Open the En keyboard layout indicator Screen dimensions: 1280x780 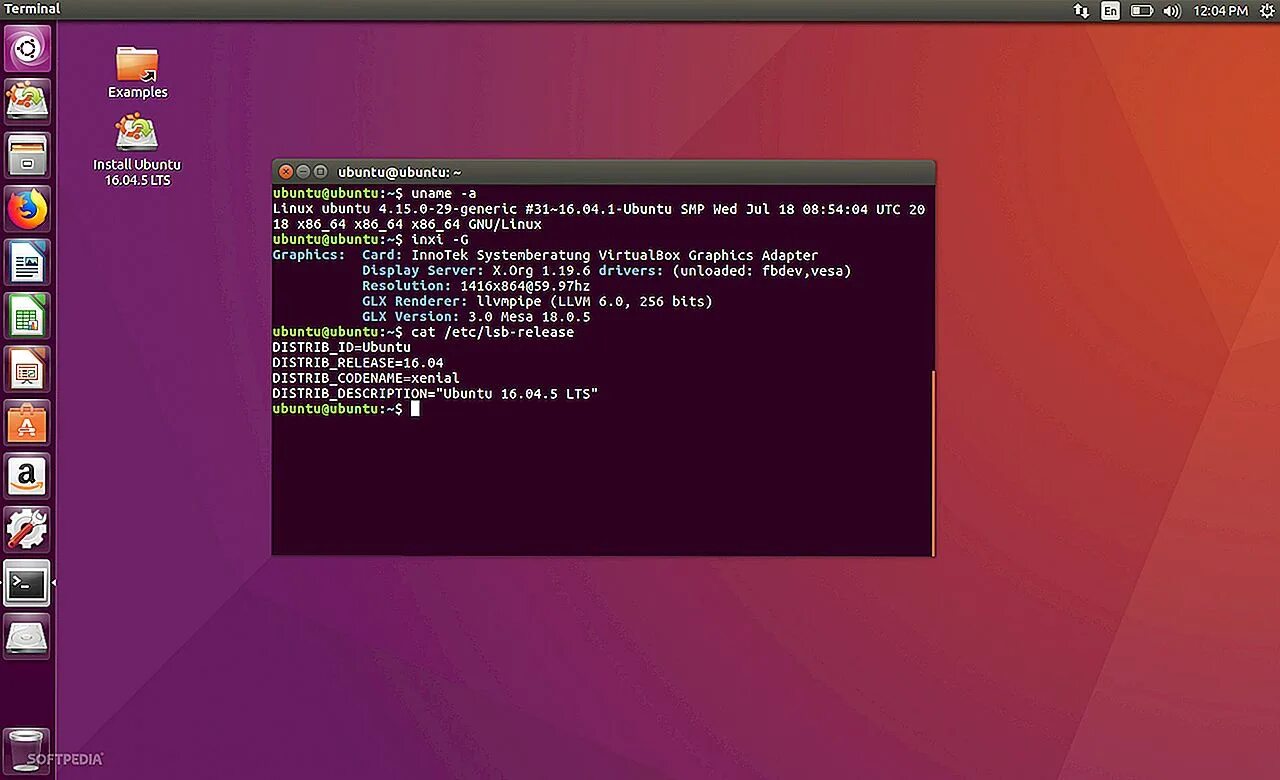[1110, 11]
